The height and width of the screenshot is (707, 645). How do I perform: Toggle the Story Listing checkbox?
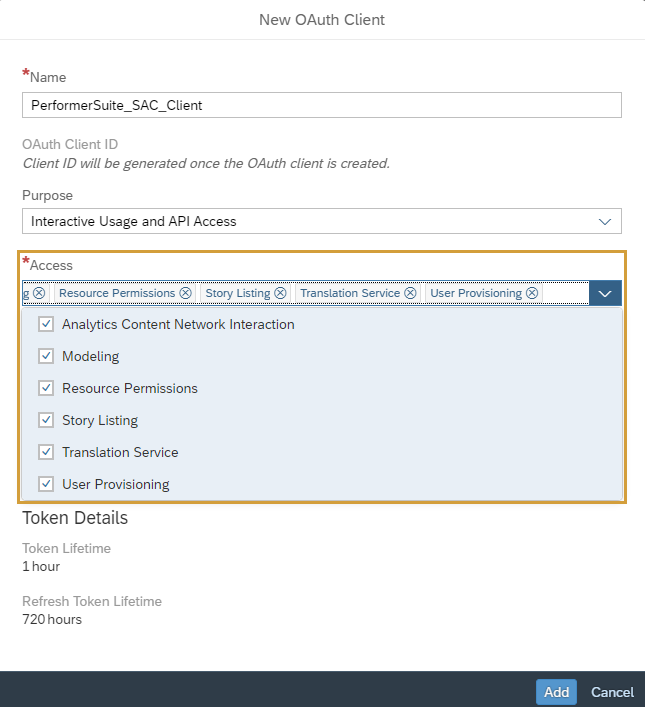(x=46, y=420)
